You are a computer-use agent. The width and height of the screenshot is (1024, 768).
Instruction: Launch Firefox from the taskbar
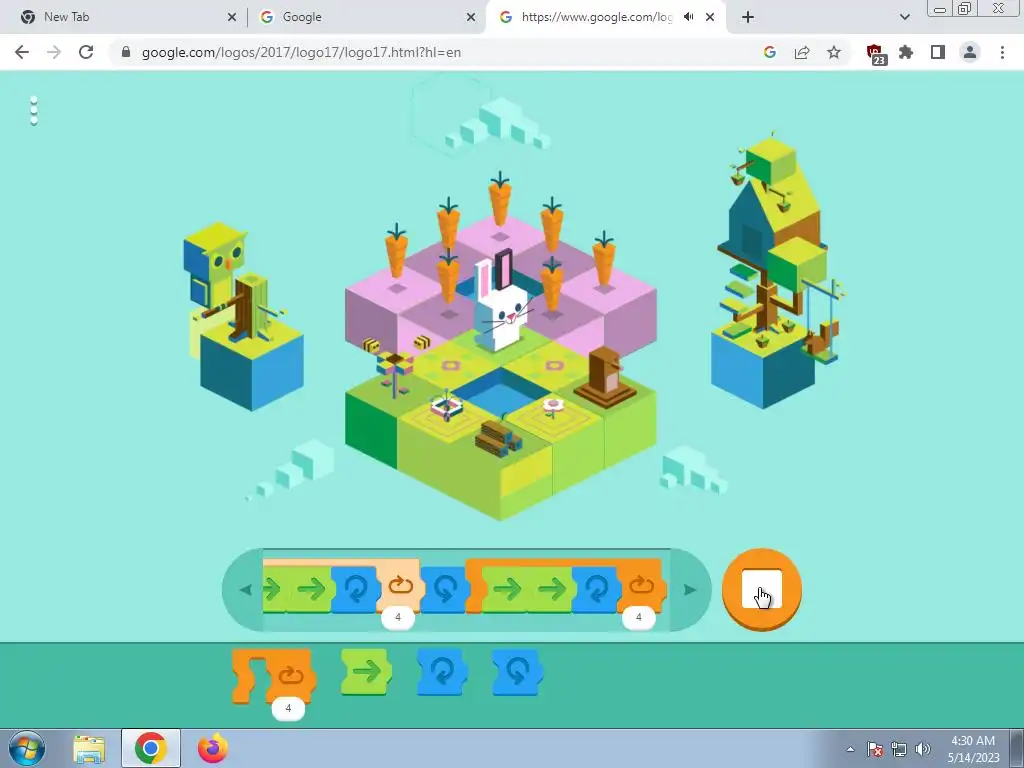213,749
